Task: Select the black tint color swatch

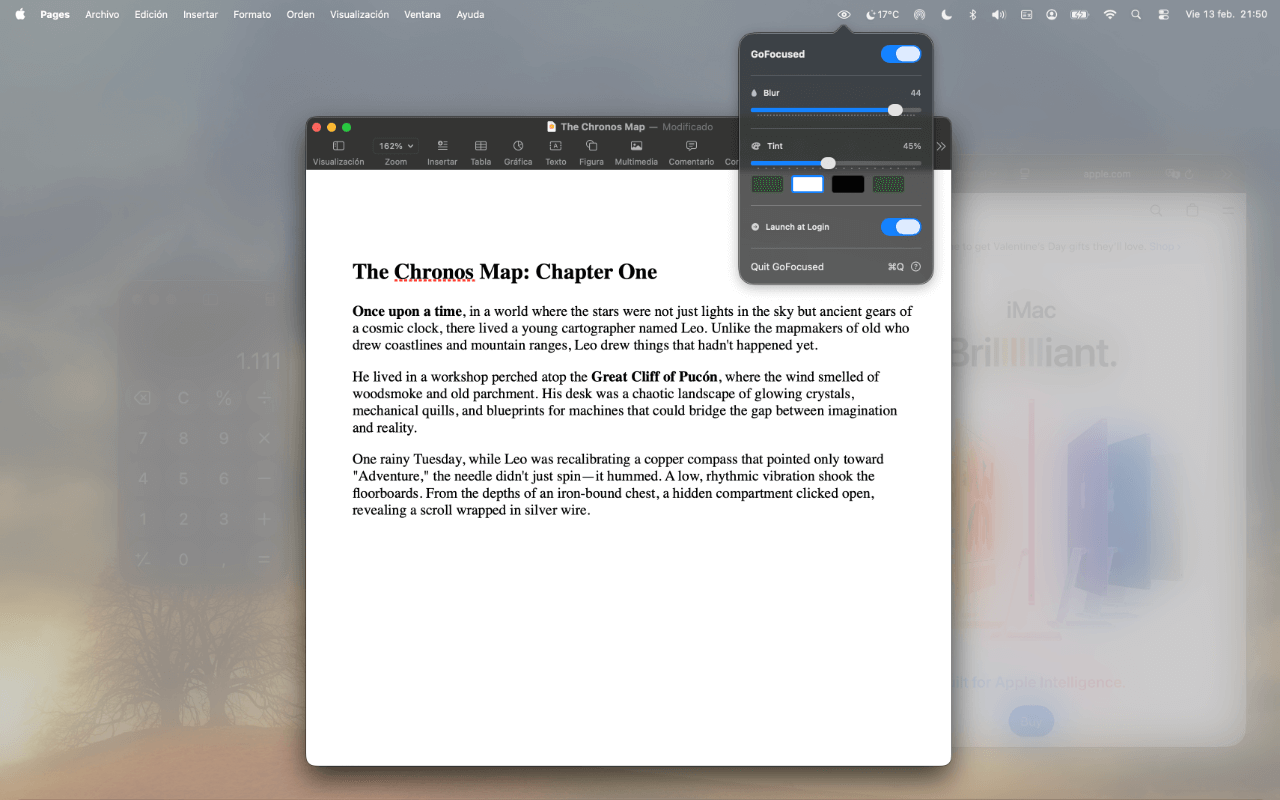Action: [x=847, y=184]
